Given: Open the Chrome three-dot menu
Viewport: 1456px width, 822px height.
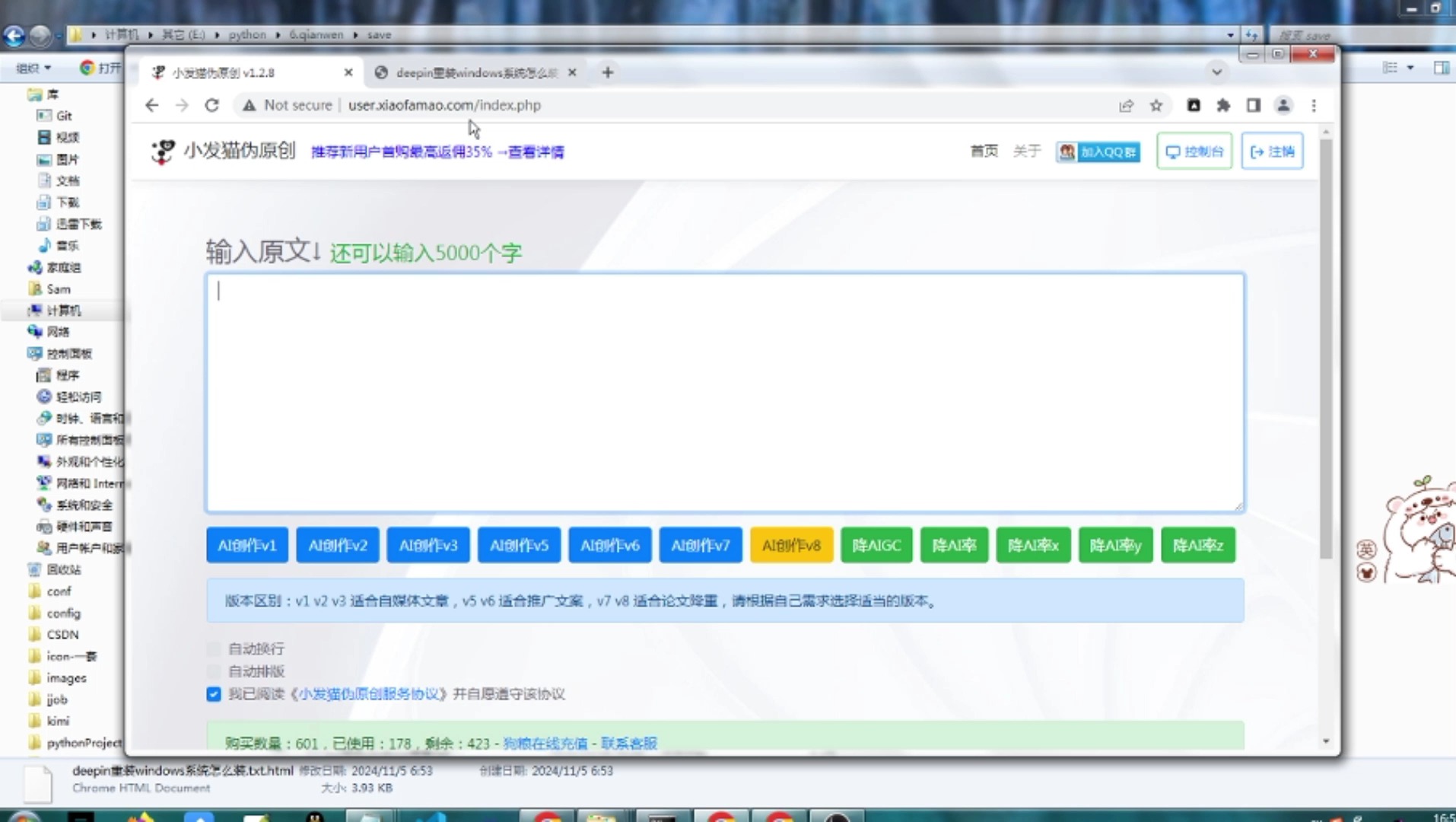Looking at the screenshot, I should [x=1314, y=106].
